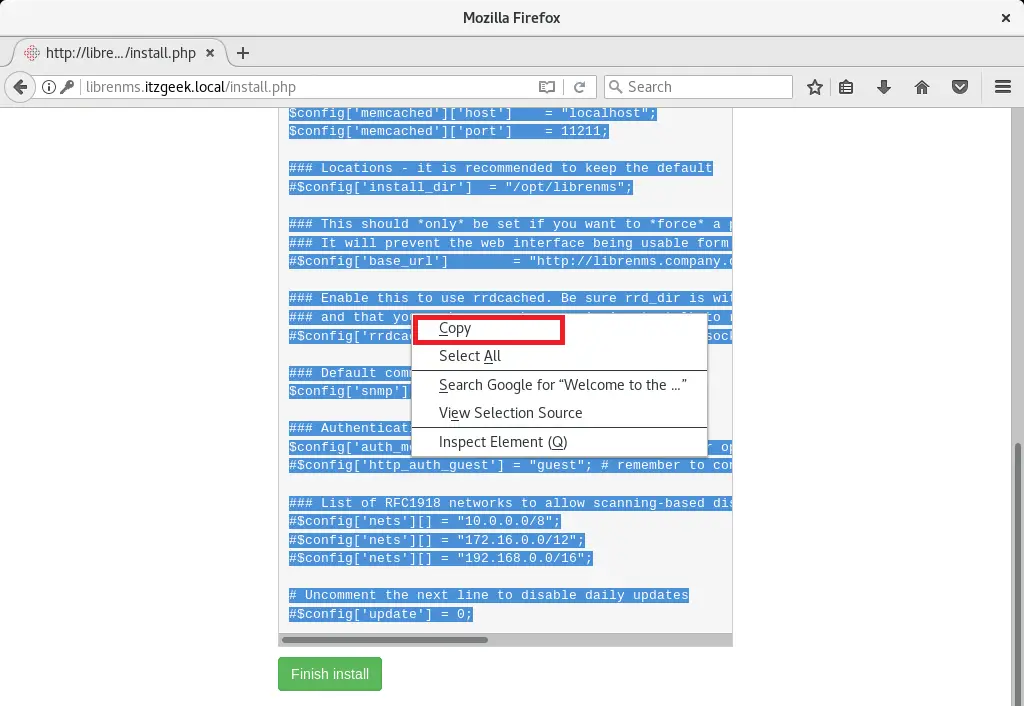Open a new tab

click(243, 53)
